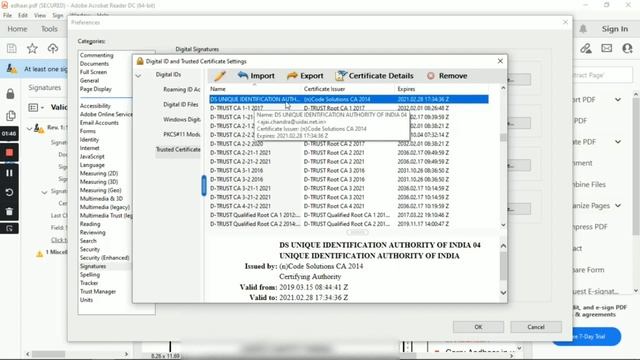This screenshot has width=640, height=360.
Task: Collapse the Digital IDs tree node
Action: [138, 76]
